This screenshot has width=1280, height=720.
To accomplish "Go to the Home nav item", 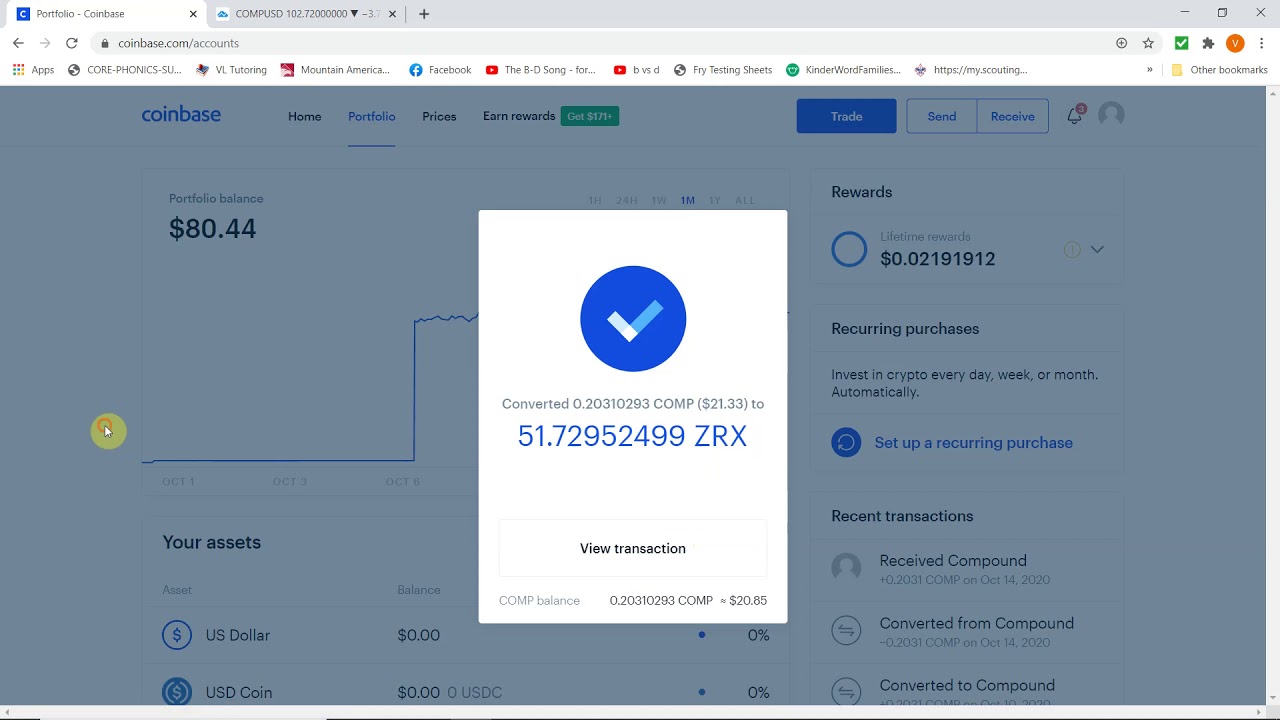I will pyautogui.click(x=305, y=116).
